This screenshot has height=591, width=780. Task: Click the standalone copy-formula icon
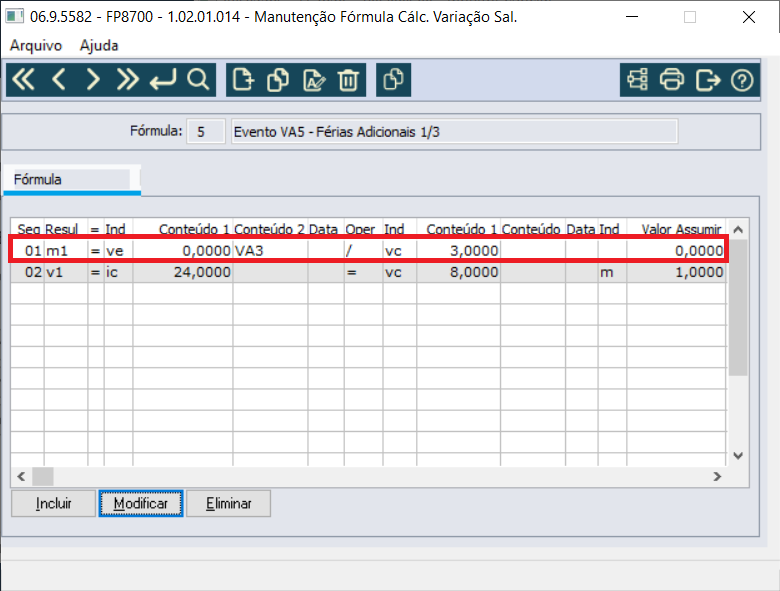tap(393, 80)
